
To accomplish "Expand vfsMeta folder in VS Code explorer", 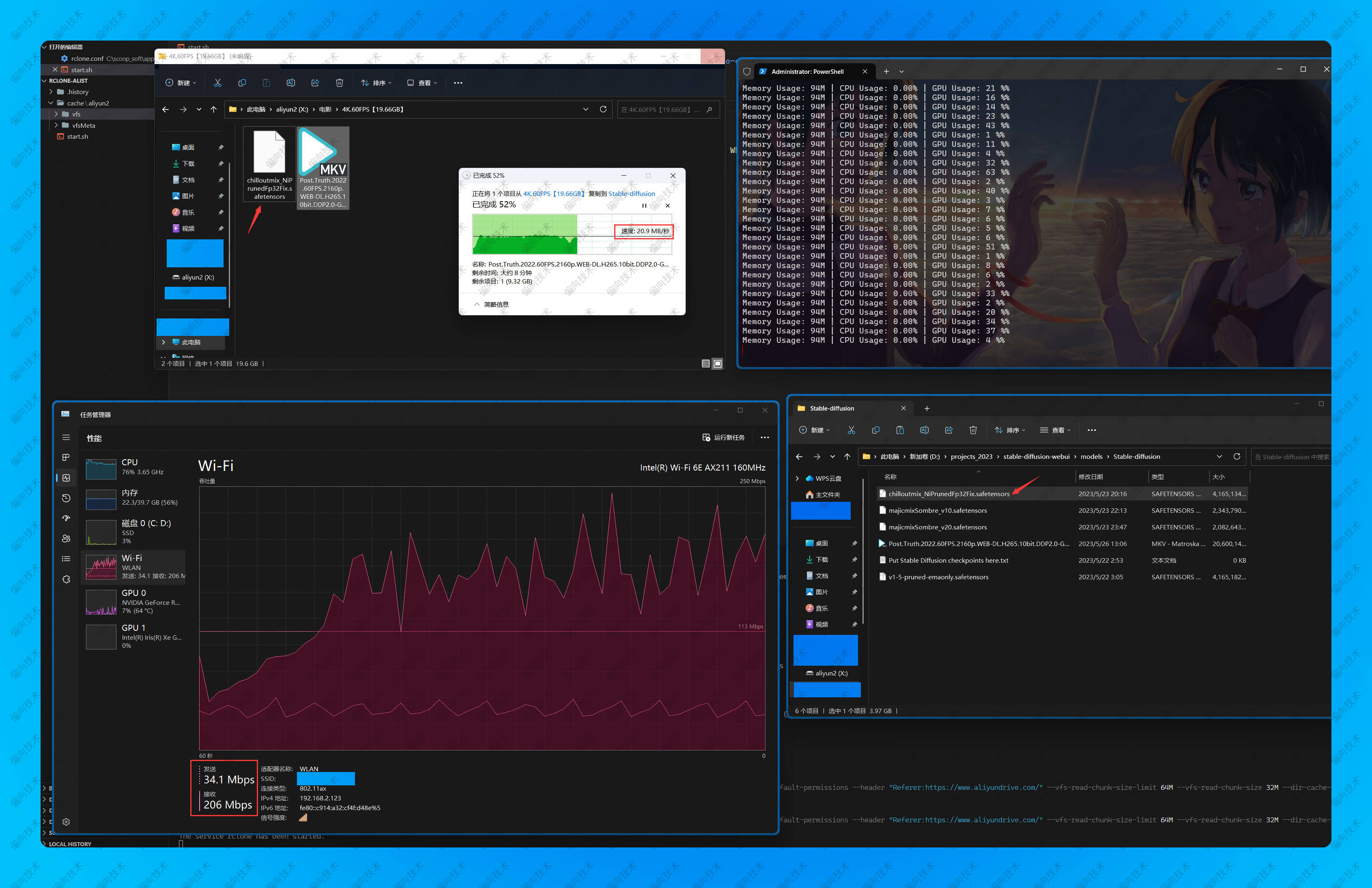I will [56, 125].
